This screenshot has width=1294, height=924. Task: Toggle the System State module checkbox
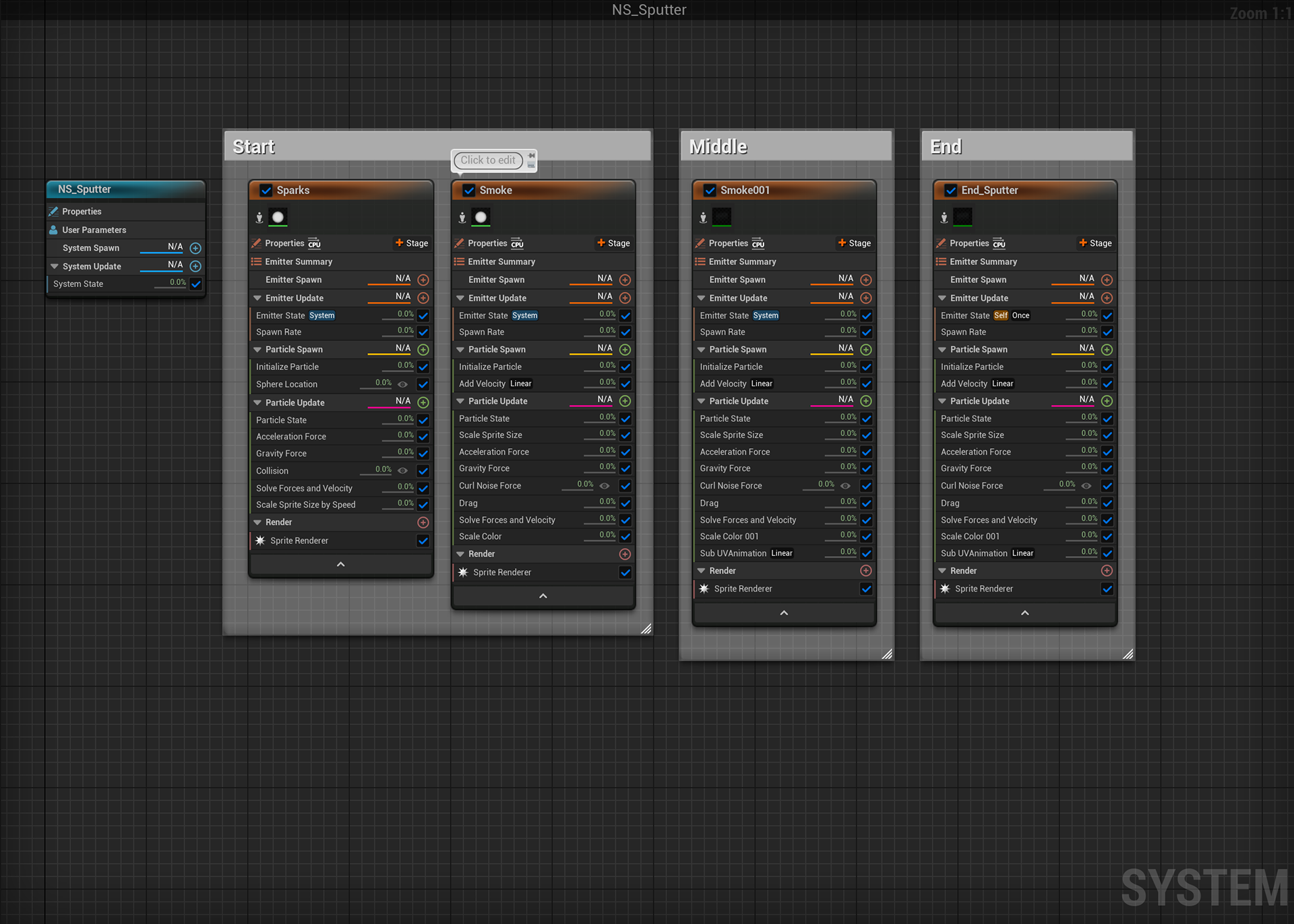(196, 284)
